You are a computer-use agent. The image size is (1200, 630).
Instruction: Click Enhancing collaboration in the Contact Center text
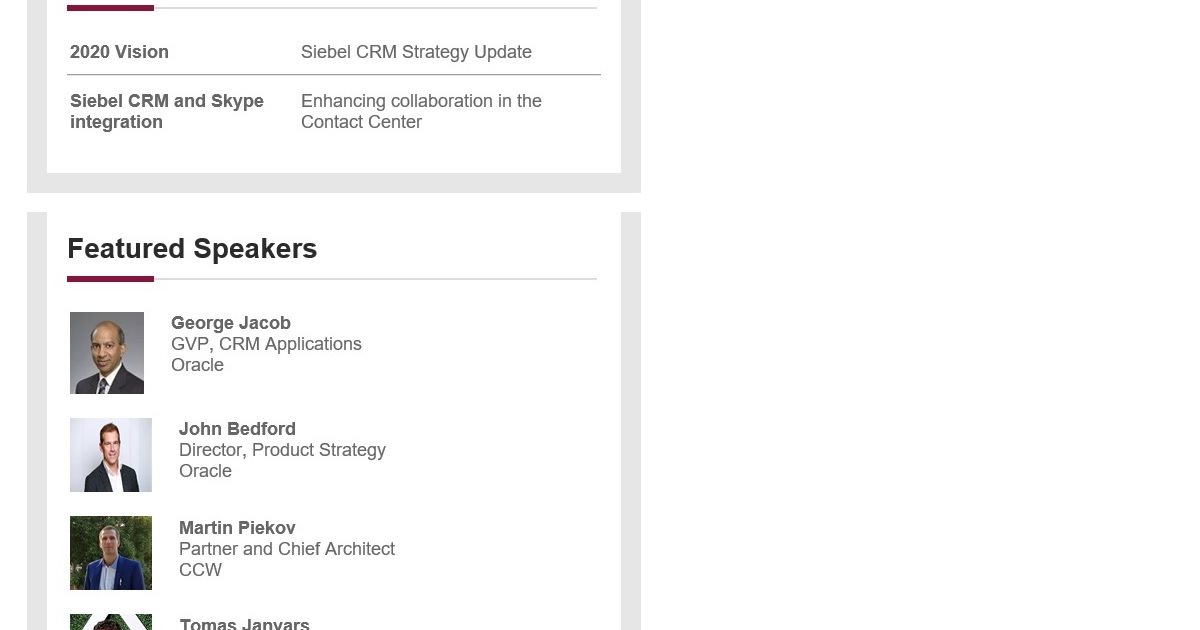[421, 111]
